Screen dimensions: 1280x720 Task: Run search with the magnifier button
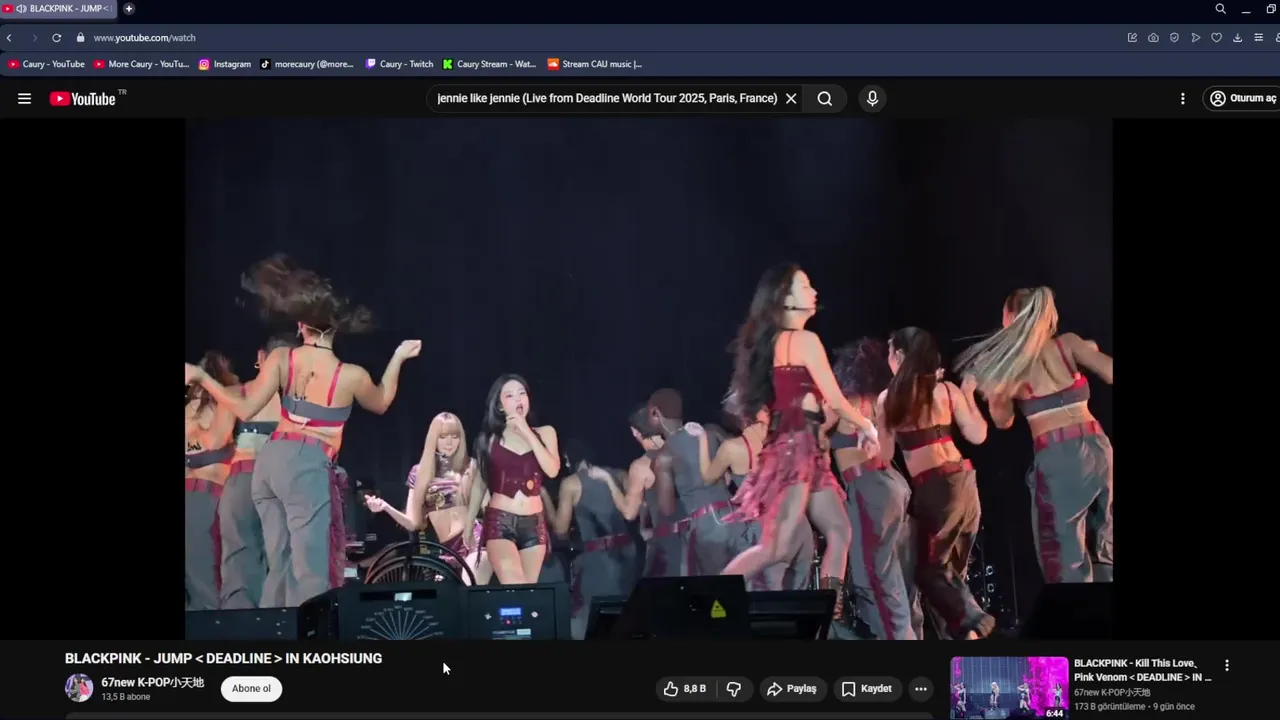pyautogui.click(x=825, y=98)
